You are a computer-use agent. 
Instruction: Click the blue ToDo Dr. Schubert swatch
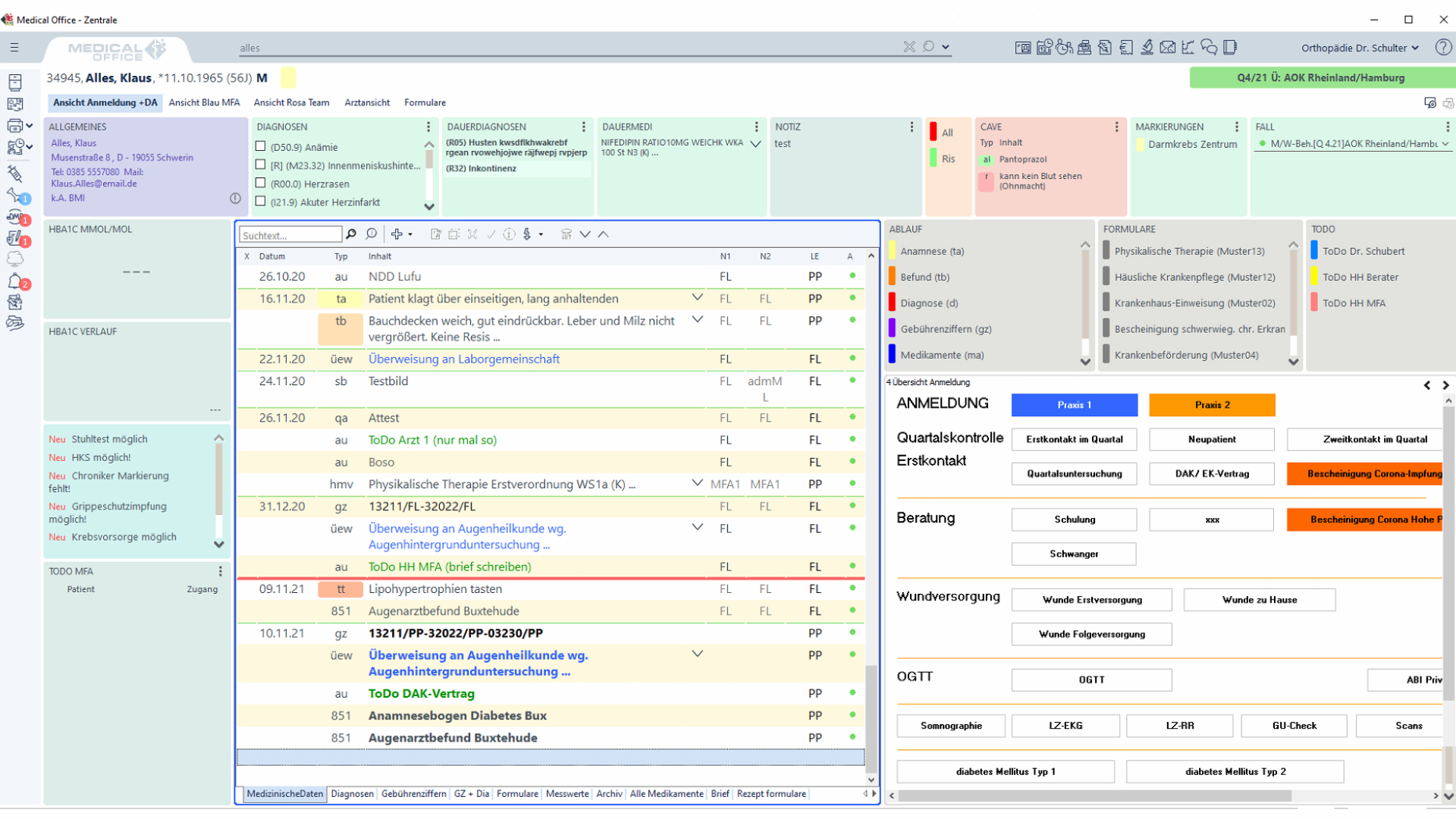coord(1314,251)
